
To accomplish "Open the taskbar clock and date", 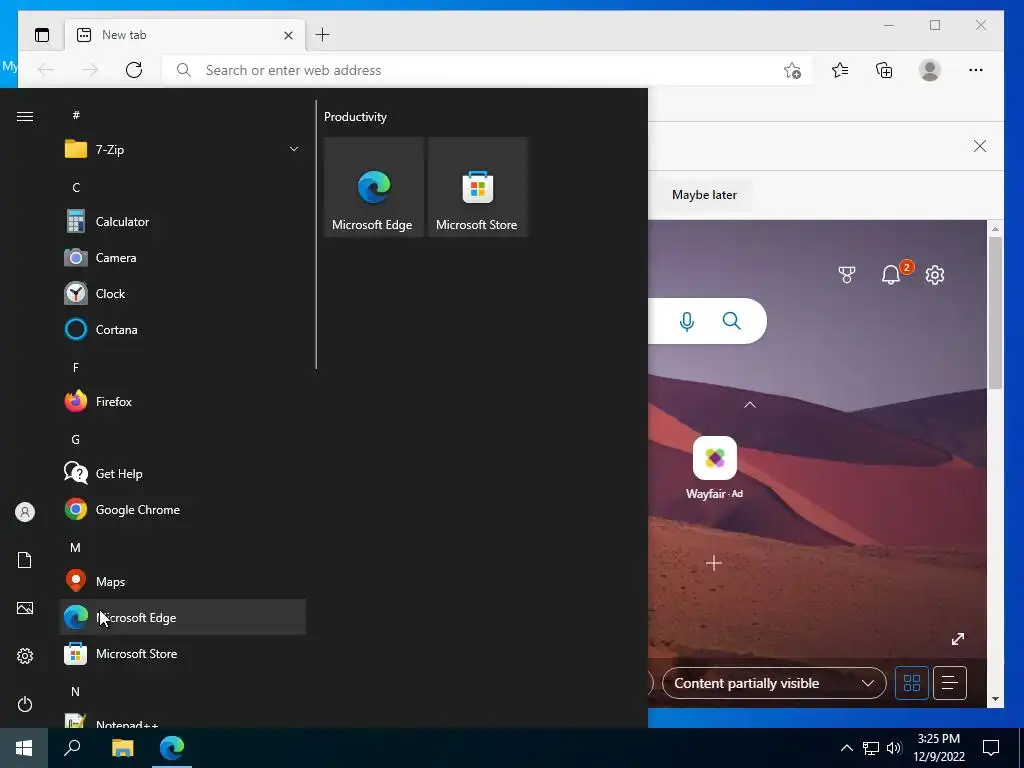I will [939, 748].
